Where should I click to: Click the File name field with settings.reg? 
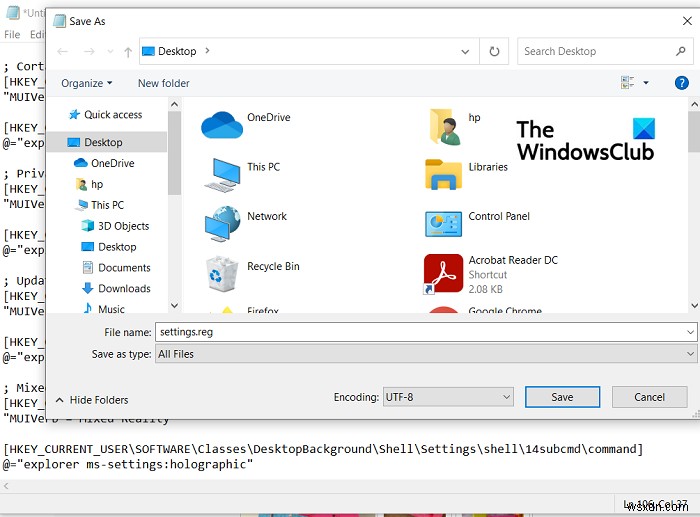[x=426, y=332]
